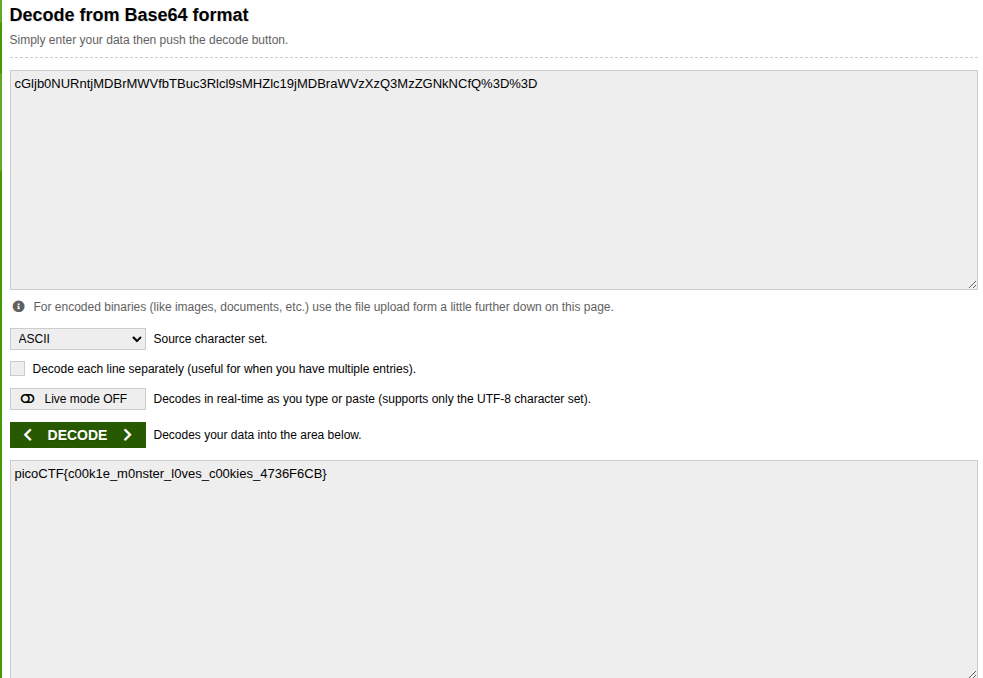Click the left chevron on the DECODE button
Screen dimensions: 983x678
[28, 435]
